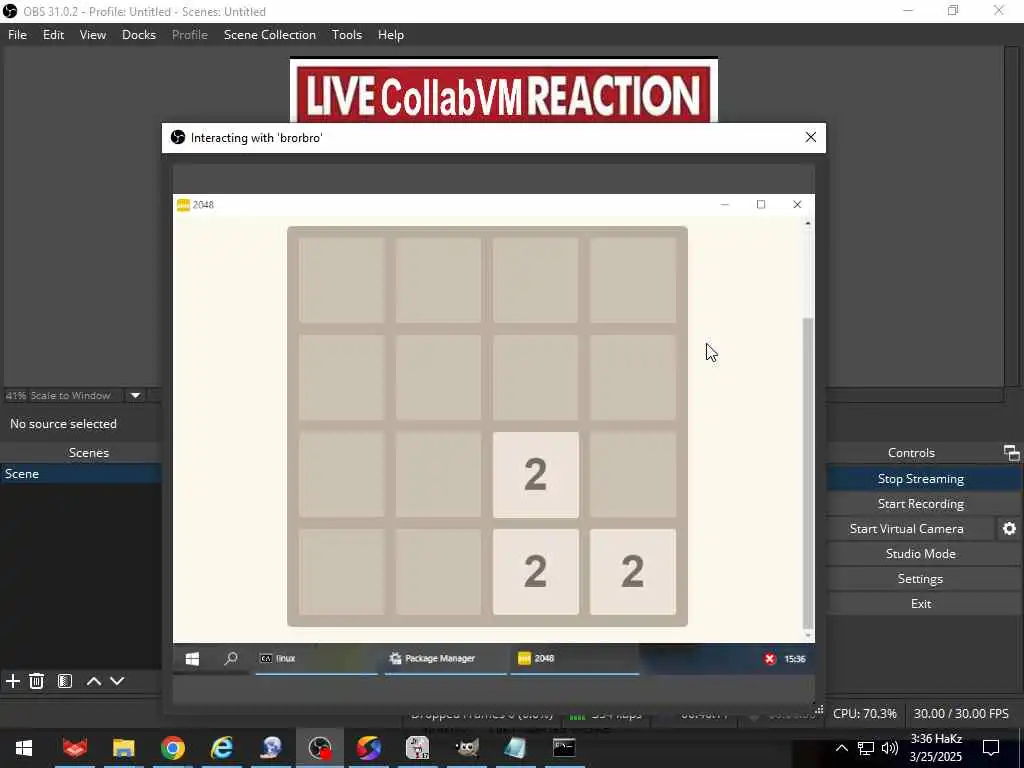Viewport: 1024px width, 768px height.
Task: Open virtual camera settings gear icon
Action: pos(1009,528)
